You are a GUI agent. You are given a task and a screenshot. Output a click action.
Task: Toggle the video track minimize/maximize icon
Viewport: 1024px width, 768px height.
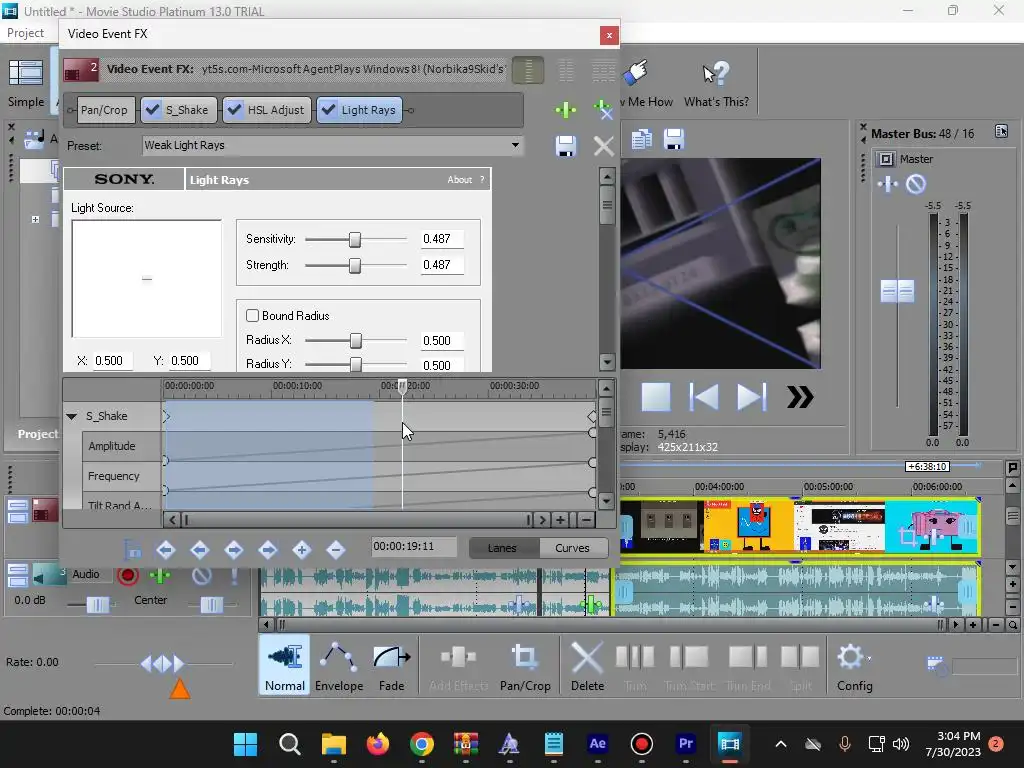pyautogui.click(x=18, y=511)
